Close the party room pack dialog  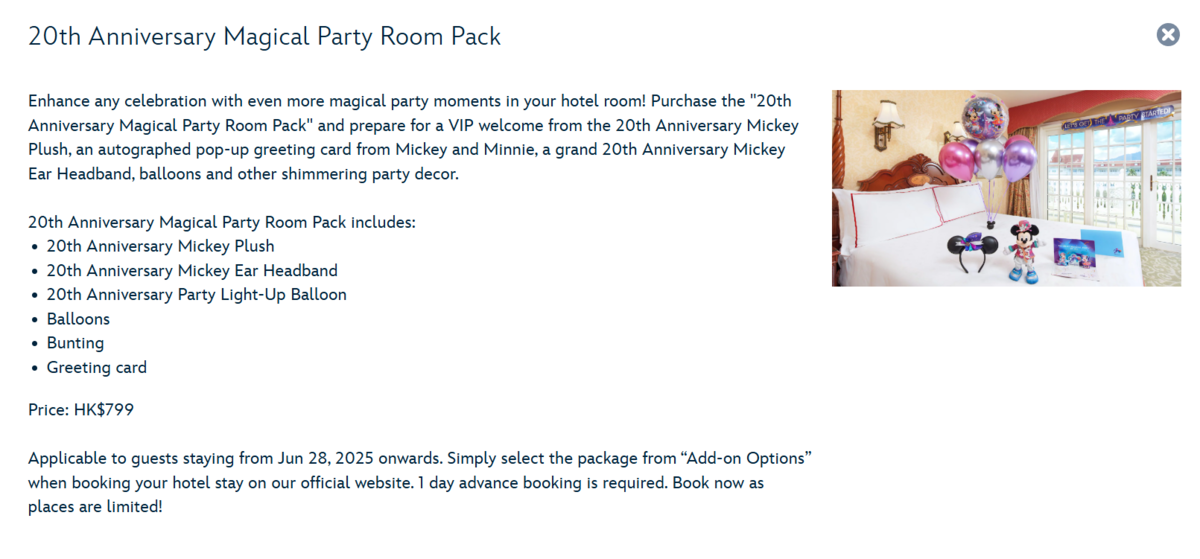pyautogui.click(x=1168, y=35)
